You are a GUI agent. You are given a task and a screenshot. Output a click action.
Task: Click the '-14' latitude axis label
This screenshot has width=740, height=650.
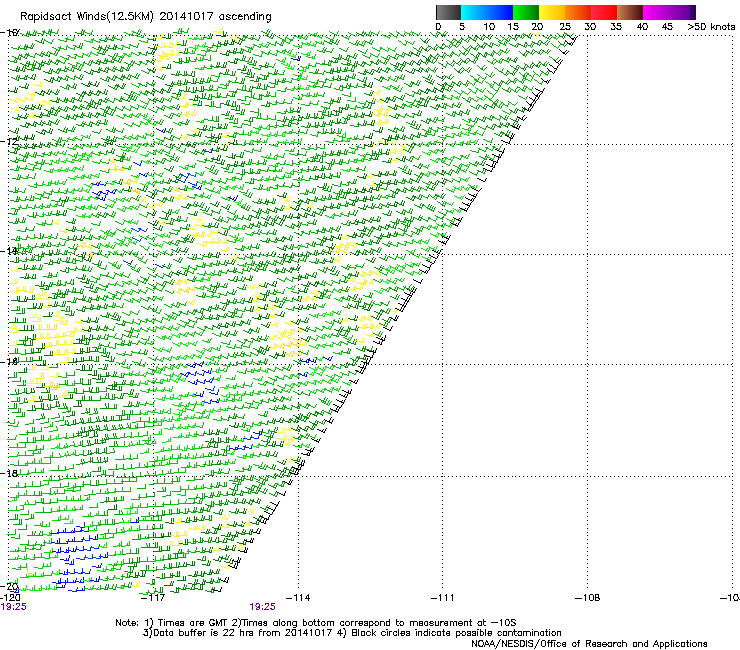coord(9,251)
